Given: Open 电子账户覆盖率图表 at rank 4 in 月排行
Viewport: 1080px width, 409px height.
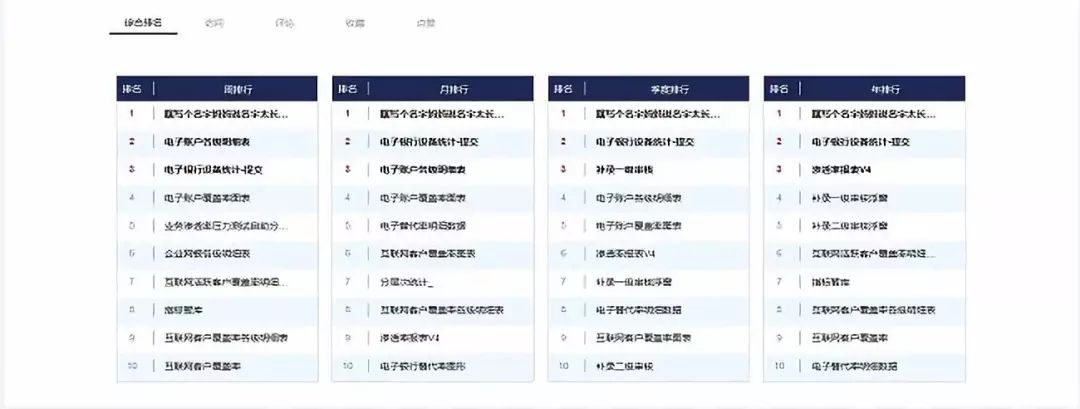Looking at the screenshot, I should click(x=423, y=198).
